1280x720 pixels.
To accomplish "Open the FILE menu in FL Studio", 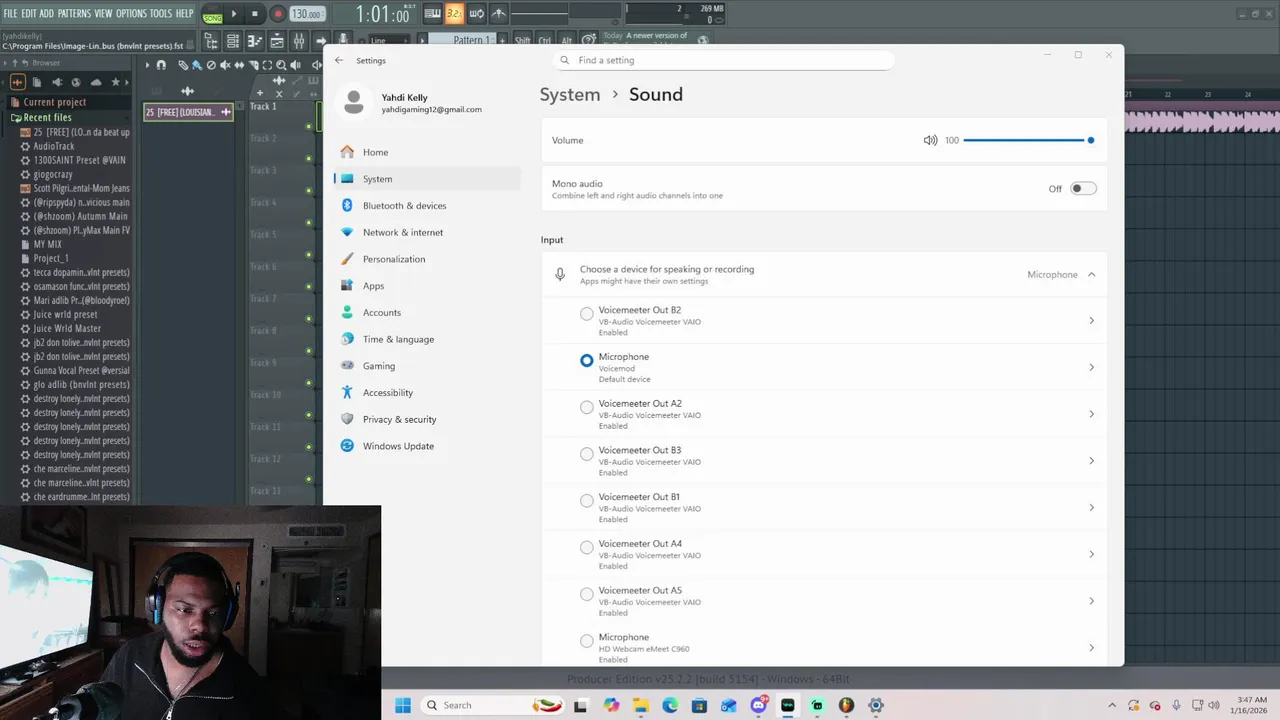I will [10, 13].
